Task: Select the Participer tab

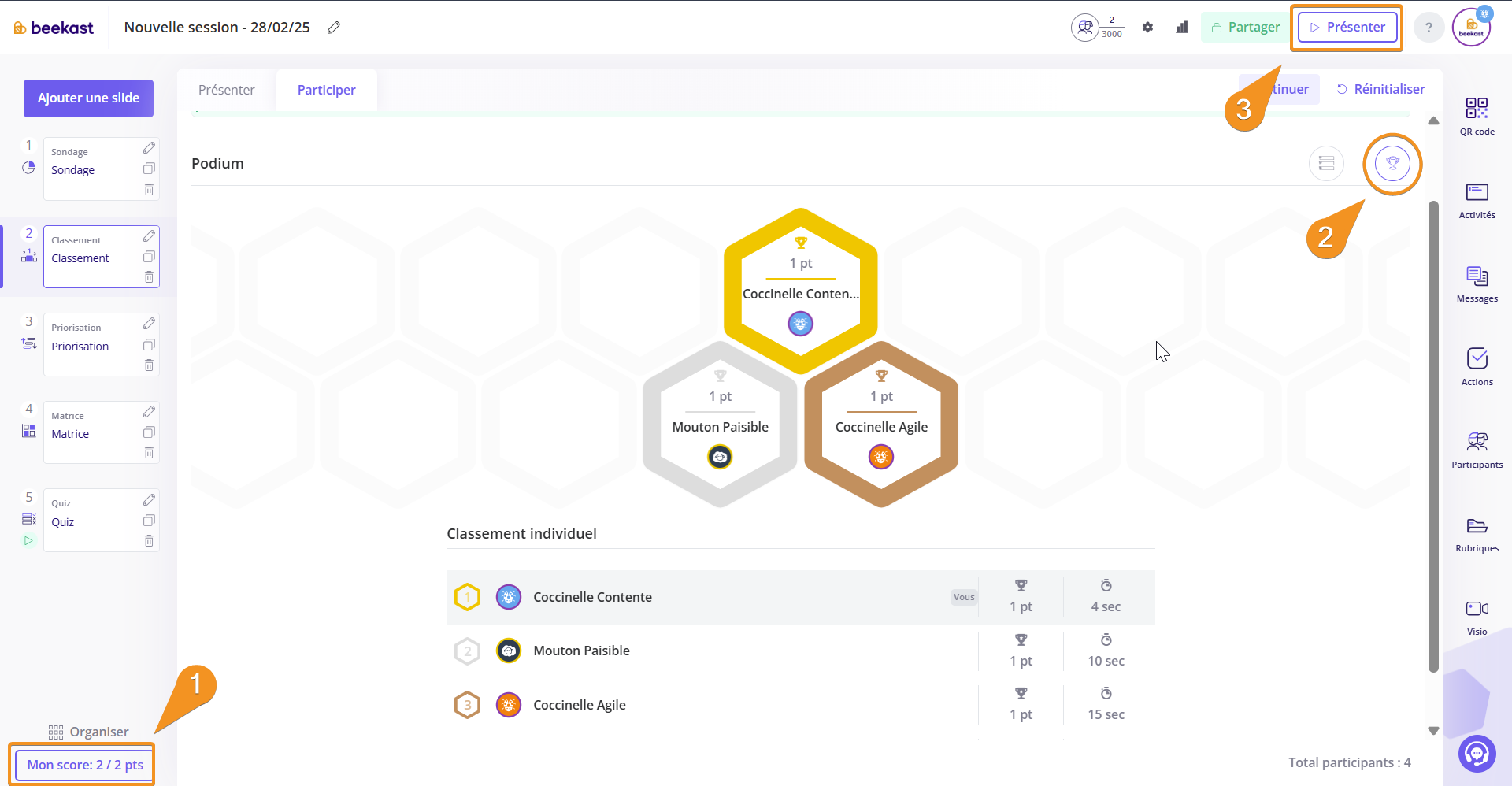Action: [326, 90]
